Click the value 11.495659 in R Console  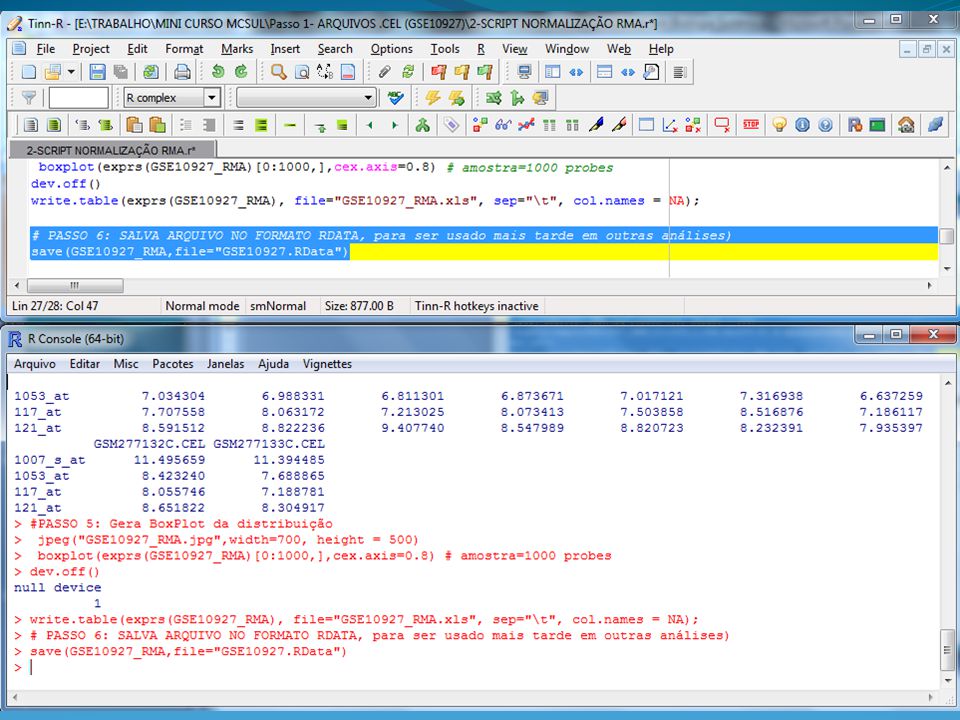pyautogui.click(x=169, y=460)
